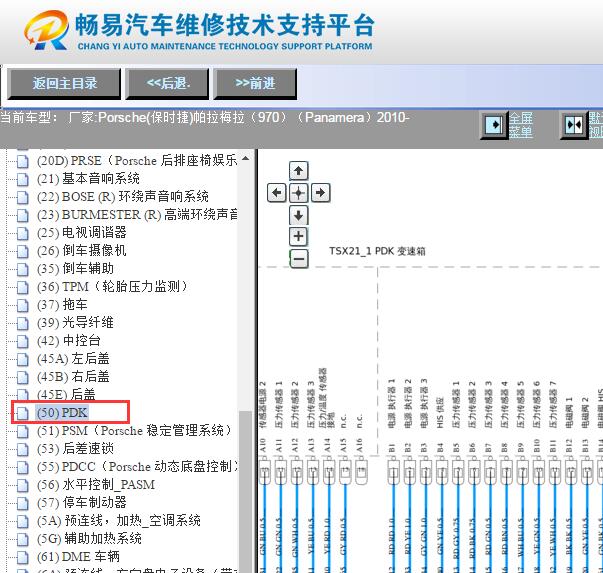The height and width of the screenshot is (573, 603).
Task: Click document icon beside (45A) 左后盖
Action: 23,360
